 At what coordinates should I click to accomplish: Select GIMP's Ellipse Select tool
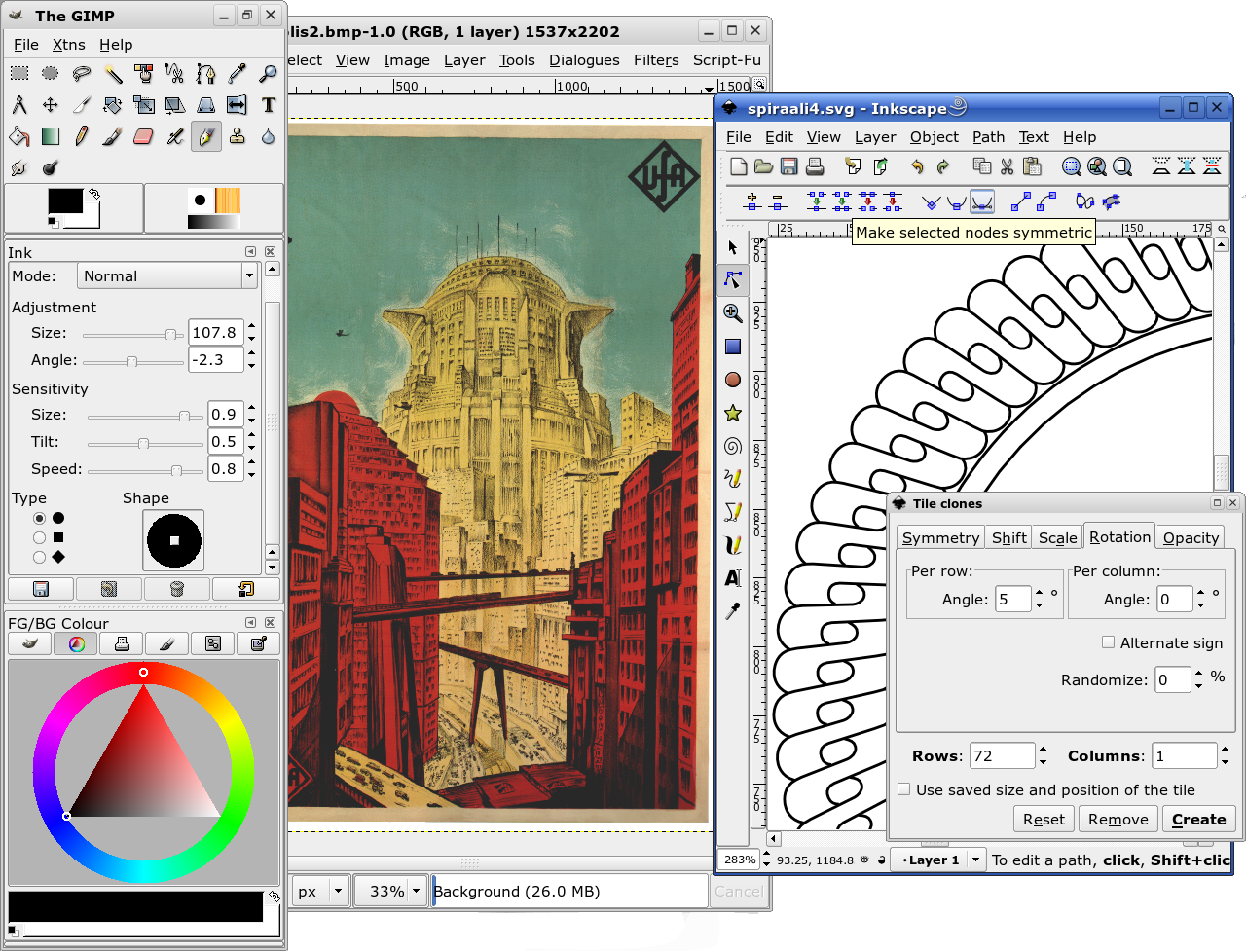pos(51,73)
